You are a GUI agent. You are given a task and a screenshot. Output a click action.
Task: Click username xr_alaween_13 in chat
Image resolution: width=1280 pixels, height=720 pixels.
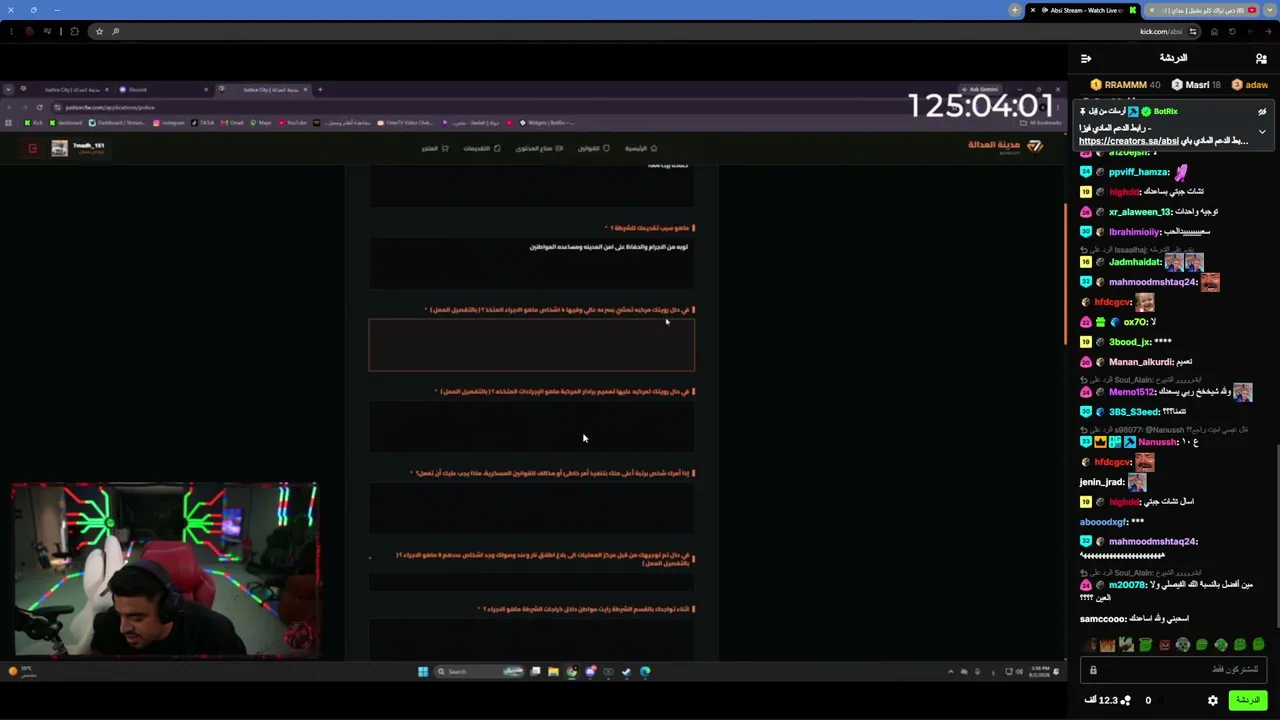[1140, 212]
